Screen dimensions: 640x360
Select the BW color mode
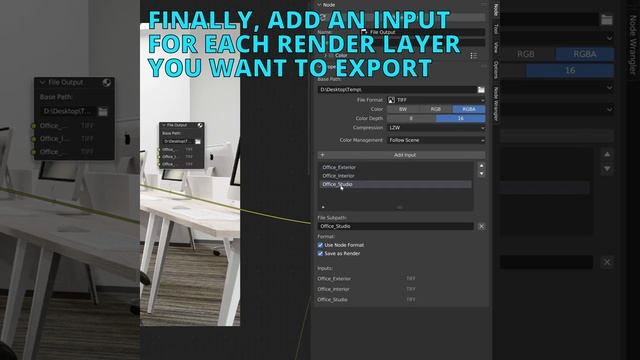403,109
